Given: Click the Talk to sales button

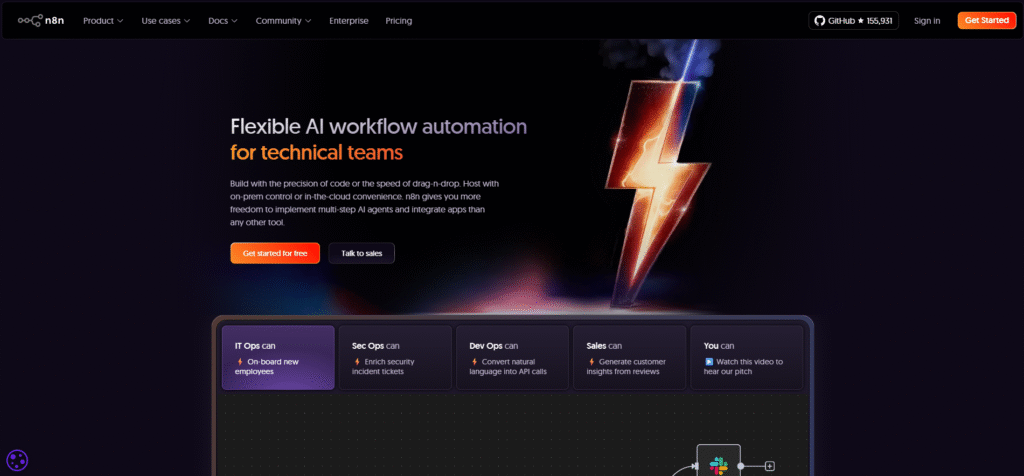Looking at the screenshot, I should coord(361,253).
